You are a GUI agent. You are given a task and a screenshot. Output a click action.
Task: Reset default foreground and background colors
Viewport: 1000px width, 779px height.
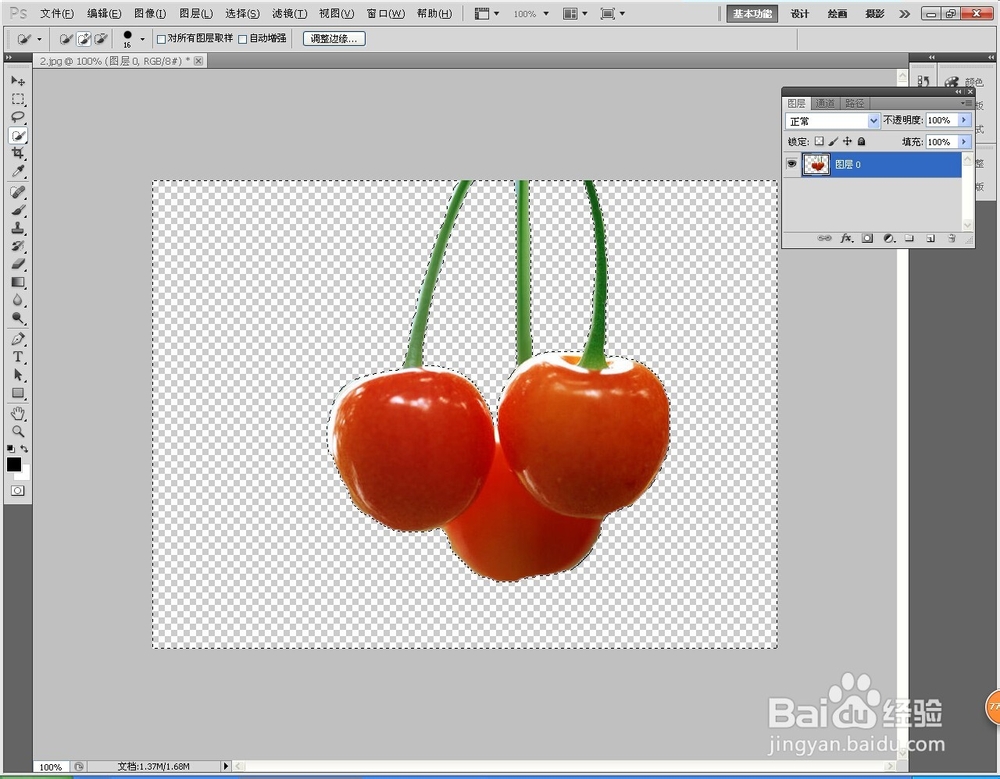[x=10, y=449]
